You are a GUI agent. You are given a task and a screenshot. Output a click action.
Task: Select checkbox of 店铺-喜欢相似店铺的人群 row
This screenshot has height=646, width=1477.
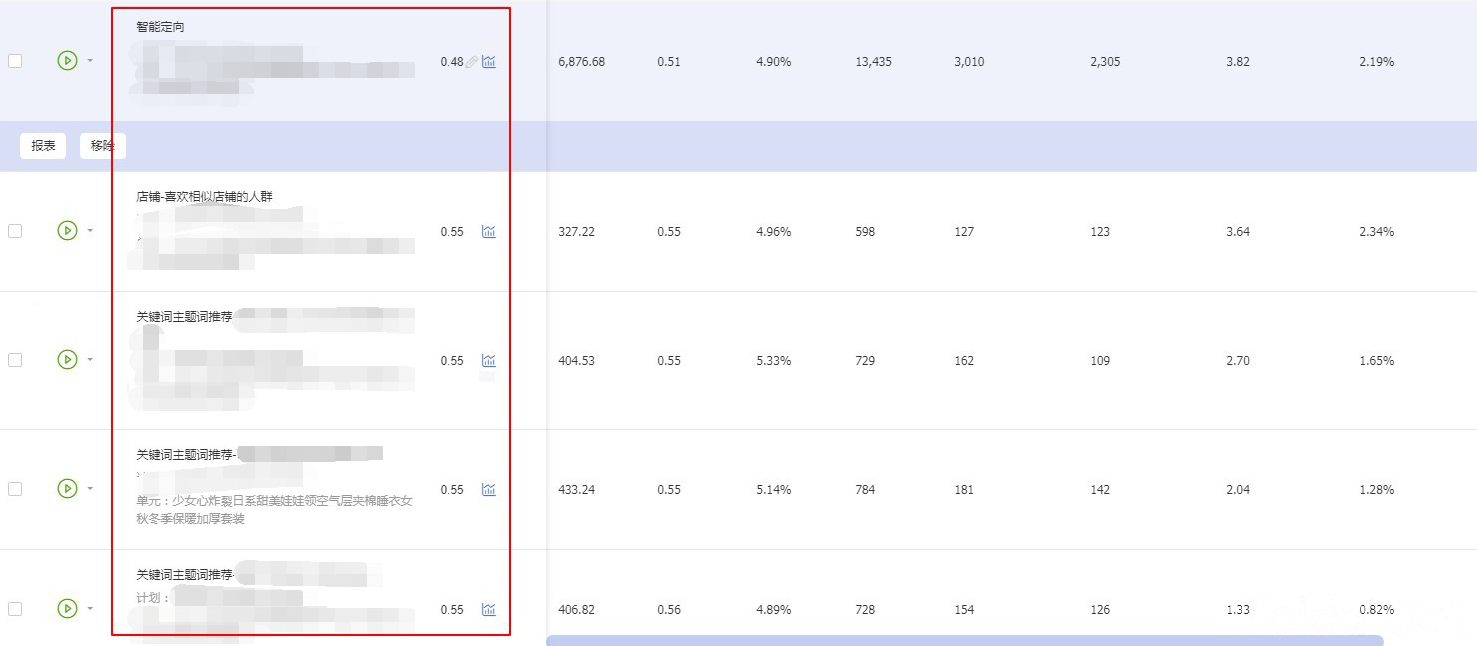(15, 231)
